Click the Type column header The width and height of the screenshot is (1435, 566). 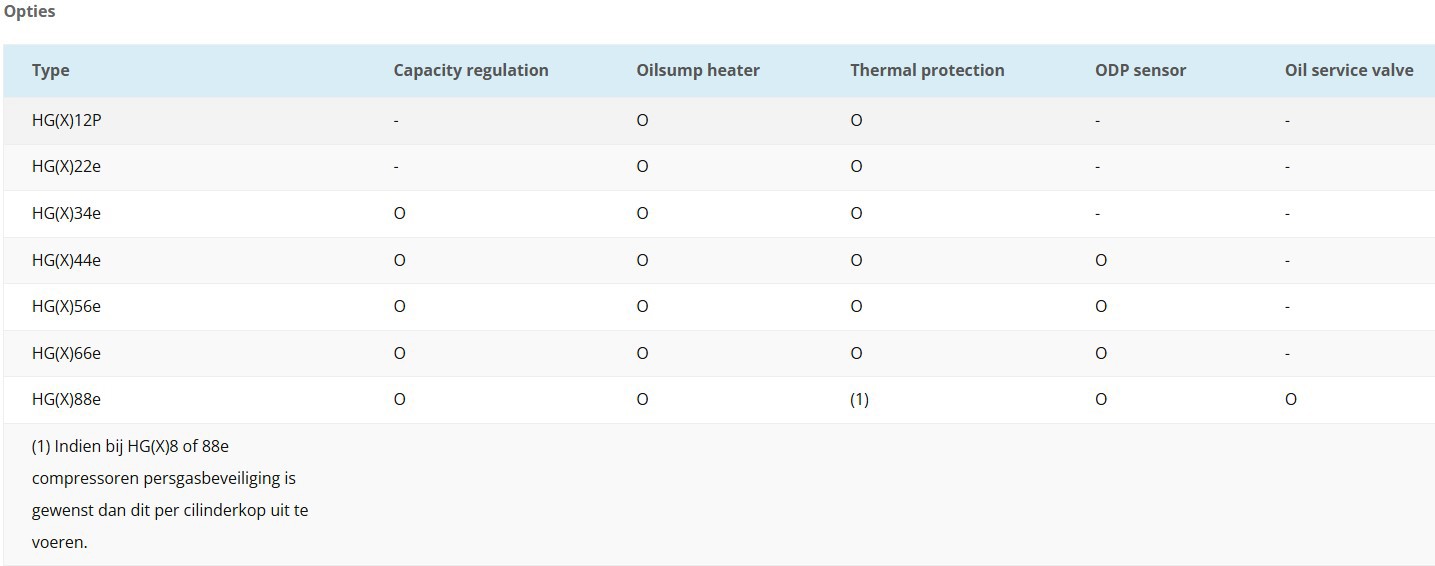[x=50, y=70]
